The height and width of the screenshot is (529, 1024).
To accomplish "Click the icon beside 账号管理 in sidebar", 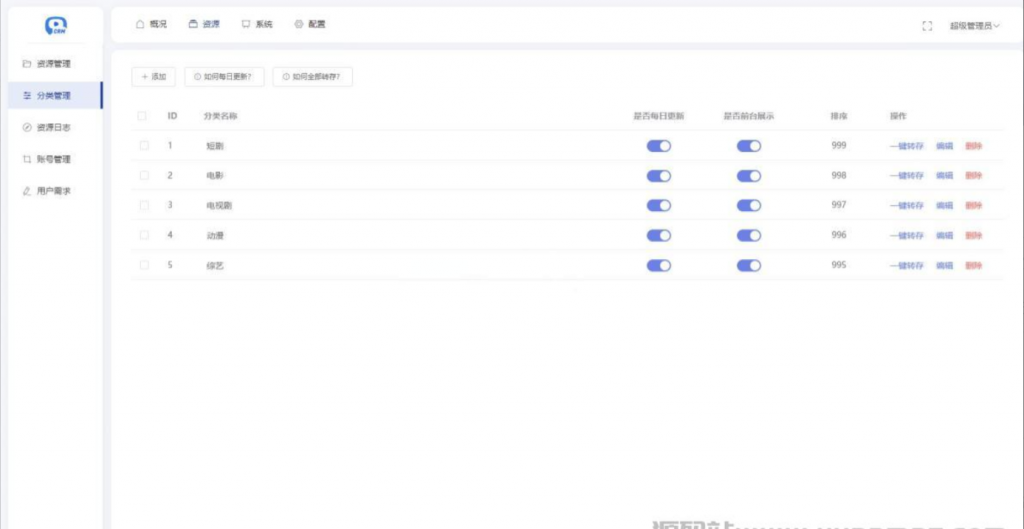I will click(27, 159).
